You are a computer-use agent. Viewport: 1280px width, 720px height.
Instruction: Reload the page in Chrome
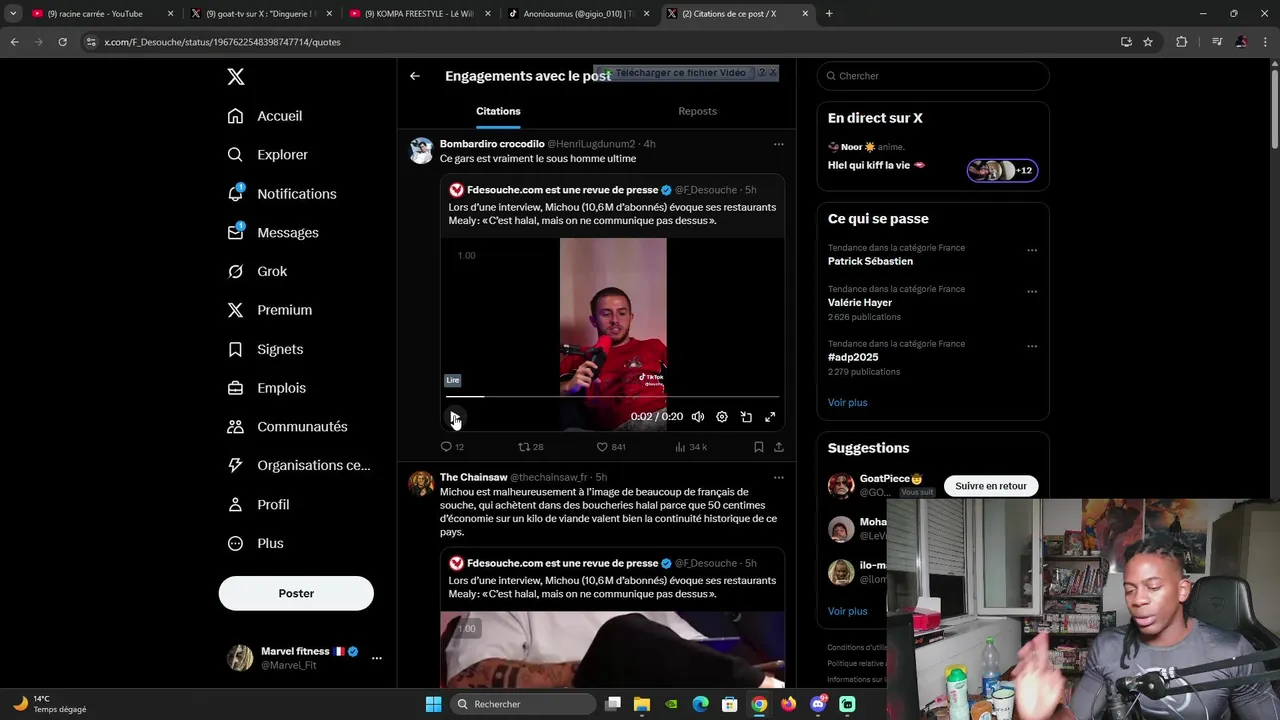point(62,42)
